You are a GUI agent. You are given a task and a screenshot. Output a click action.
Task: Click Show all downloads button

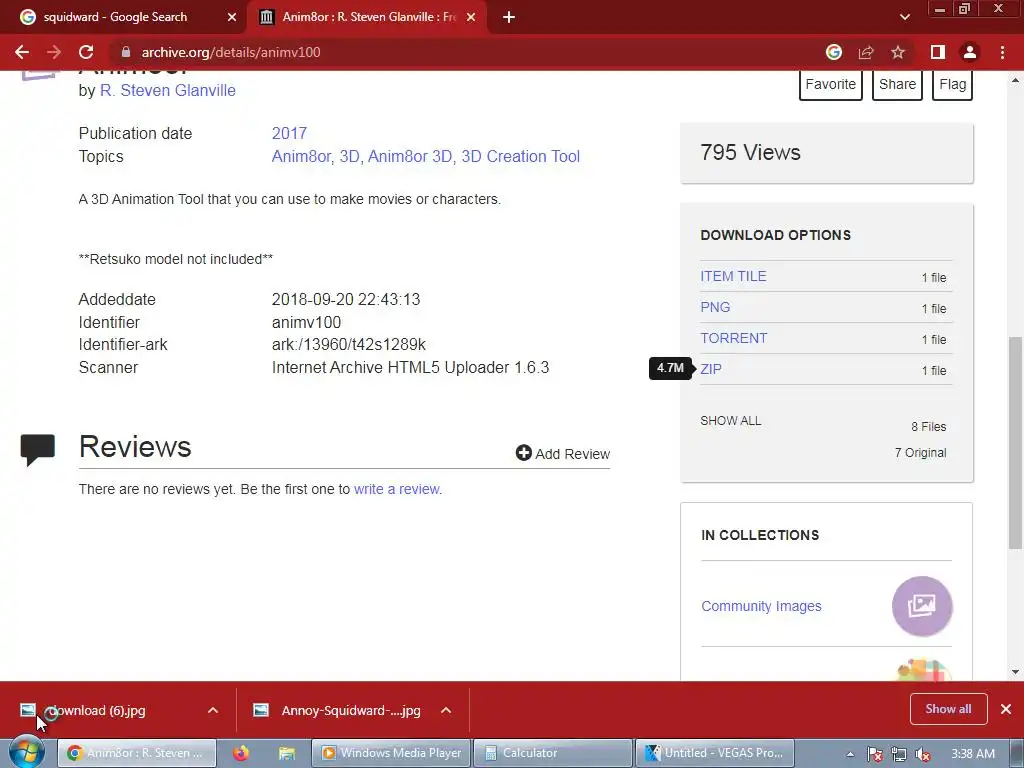click(948, 709)
